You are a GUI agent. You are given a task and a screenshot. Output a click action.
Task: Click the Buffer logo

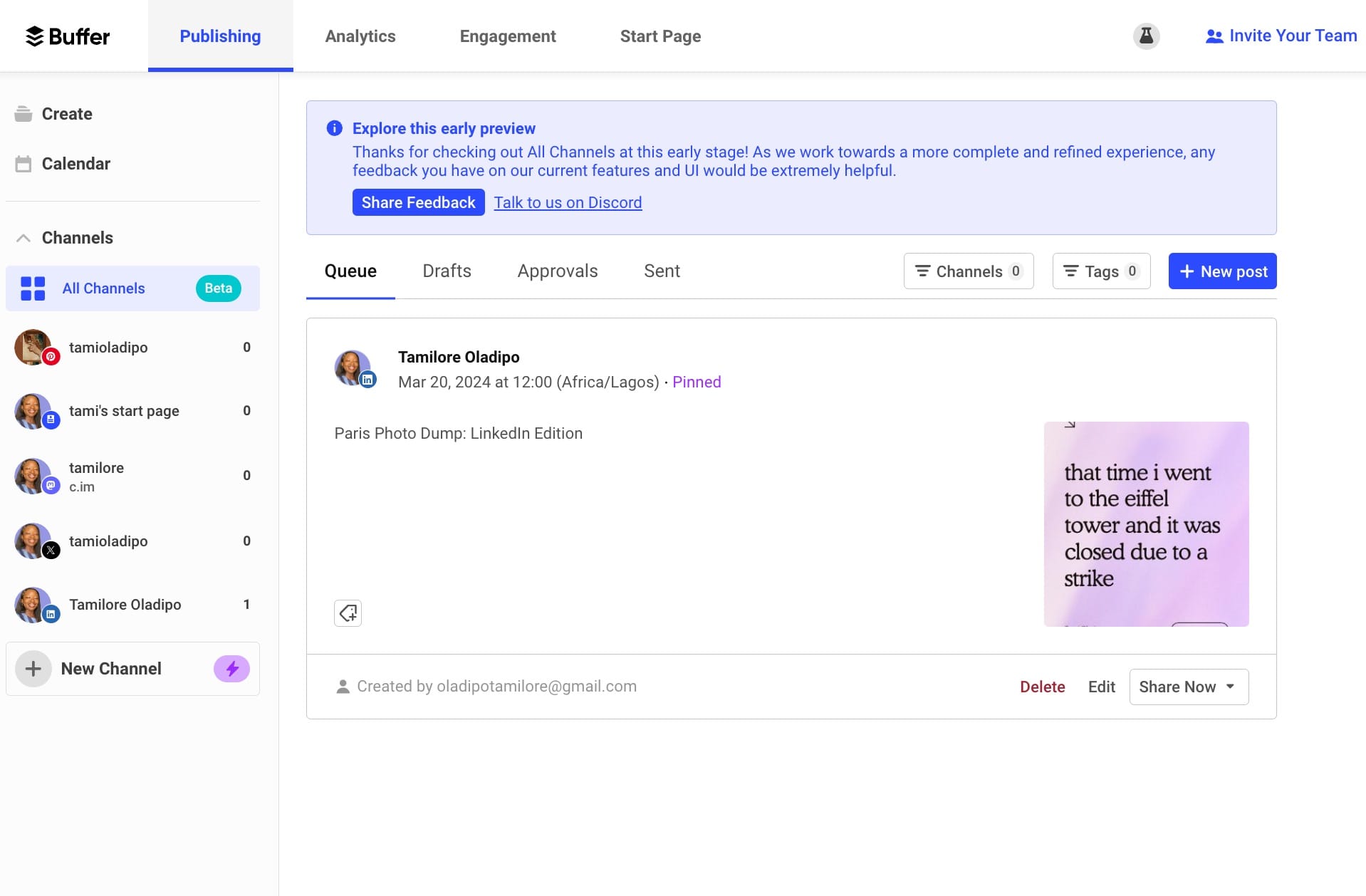click(x=68, y=36)
